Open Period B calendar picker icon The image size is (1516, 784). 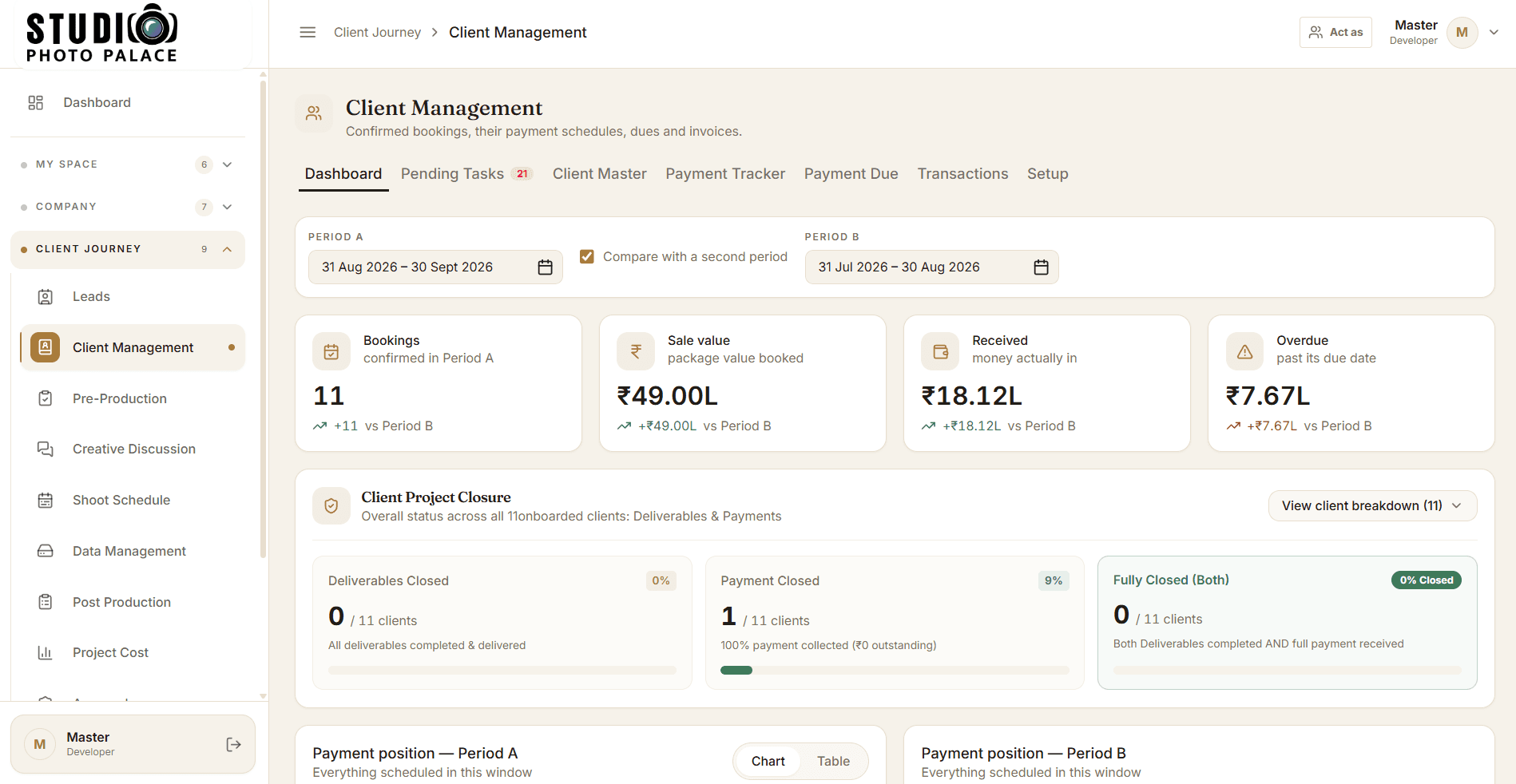point(1041,267)
